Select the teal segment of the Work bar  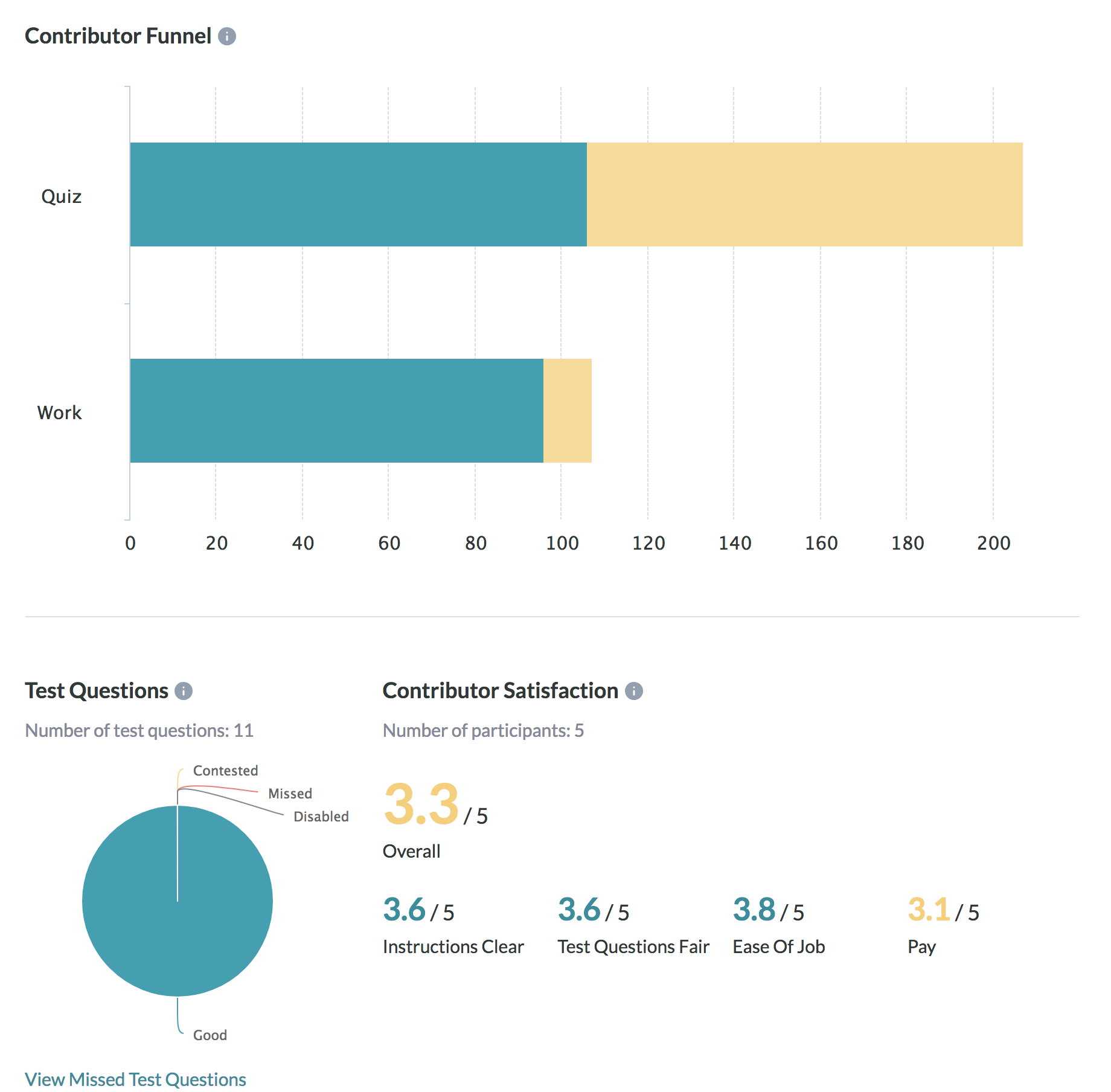(x=336, y=411)
